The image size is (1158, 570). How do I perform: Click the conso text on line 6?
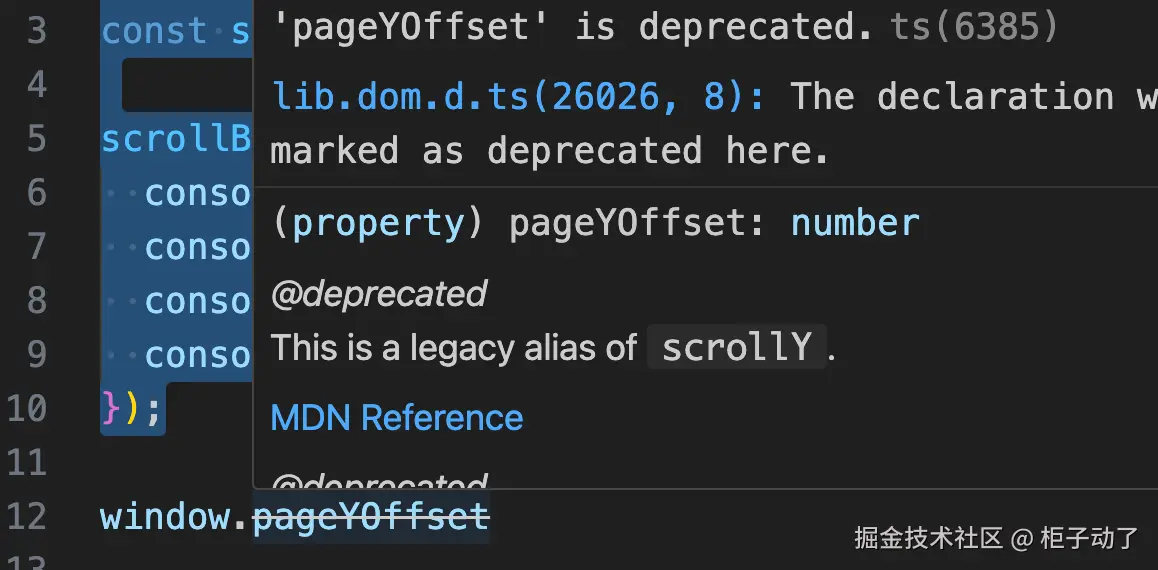197,193
